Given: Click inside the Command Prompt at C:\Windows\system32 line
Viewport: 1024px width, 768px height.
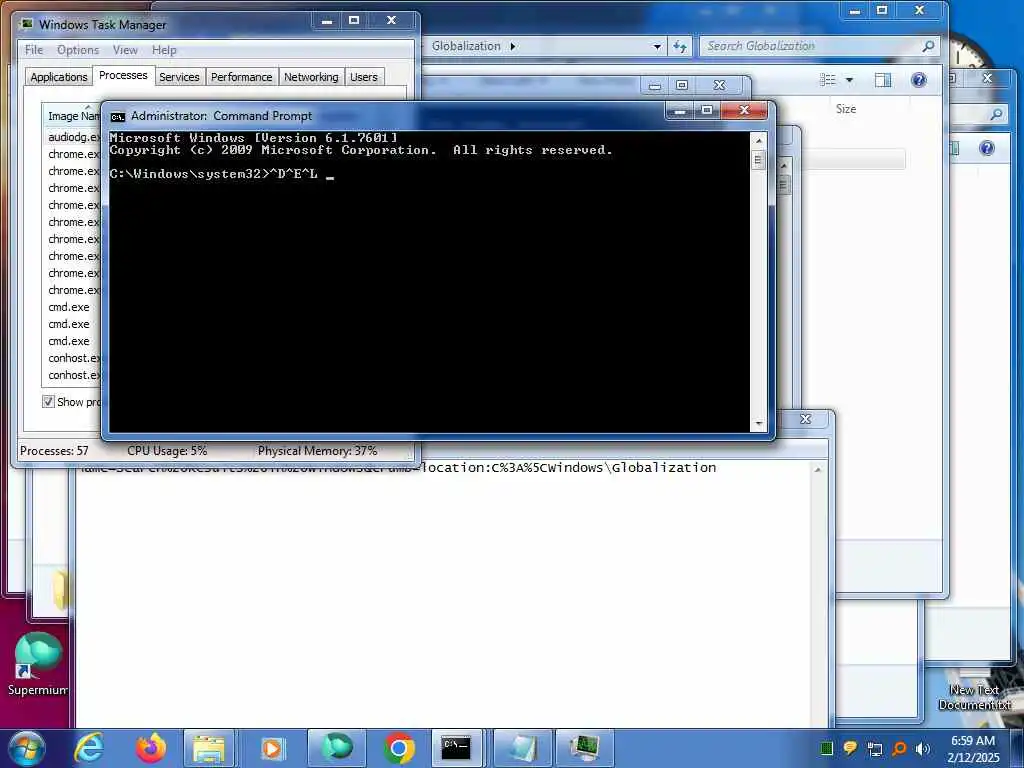Looking at the screenshot, I should point(222,174).
